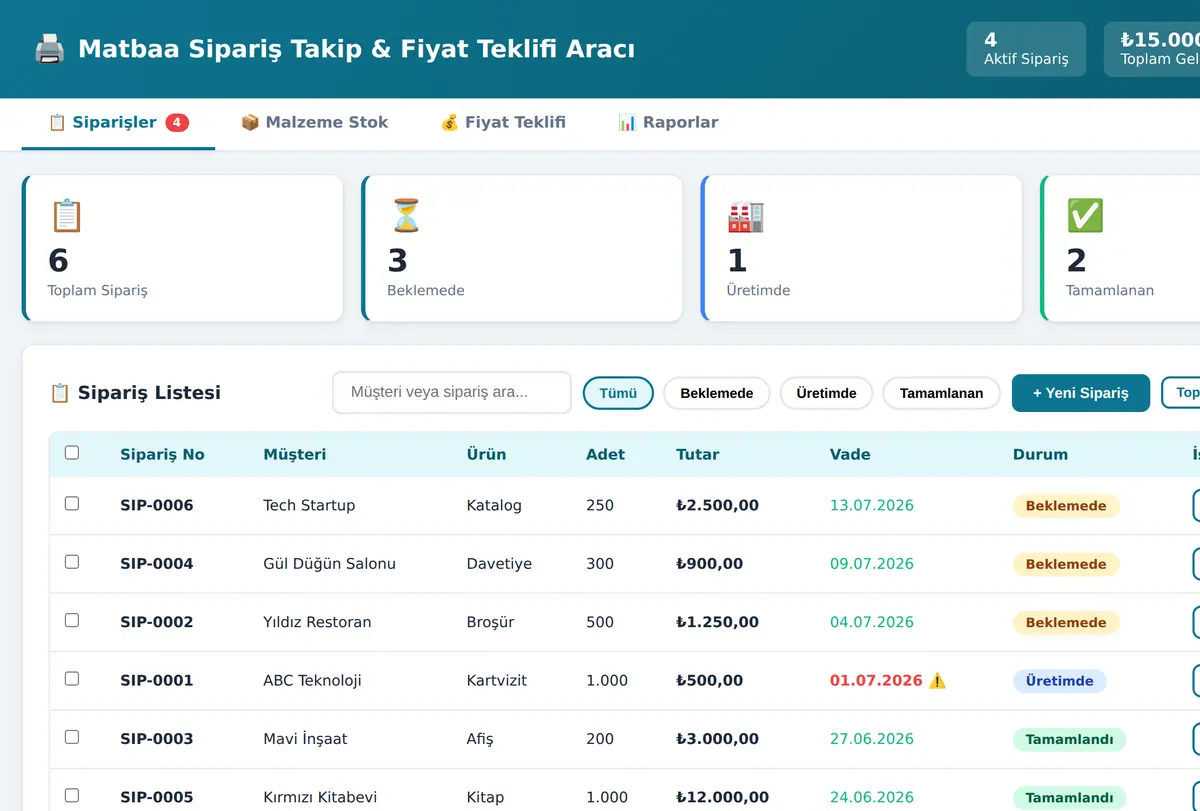The height and width of the screenshot is (811, 1200).
Task: Select order number SIP-0006
Action: tap(157, 505)
